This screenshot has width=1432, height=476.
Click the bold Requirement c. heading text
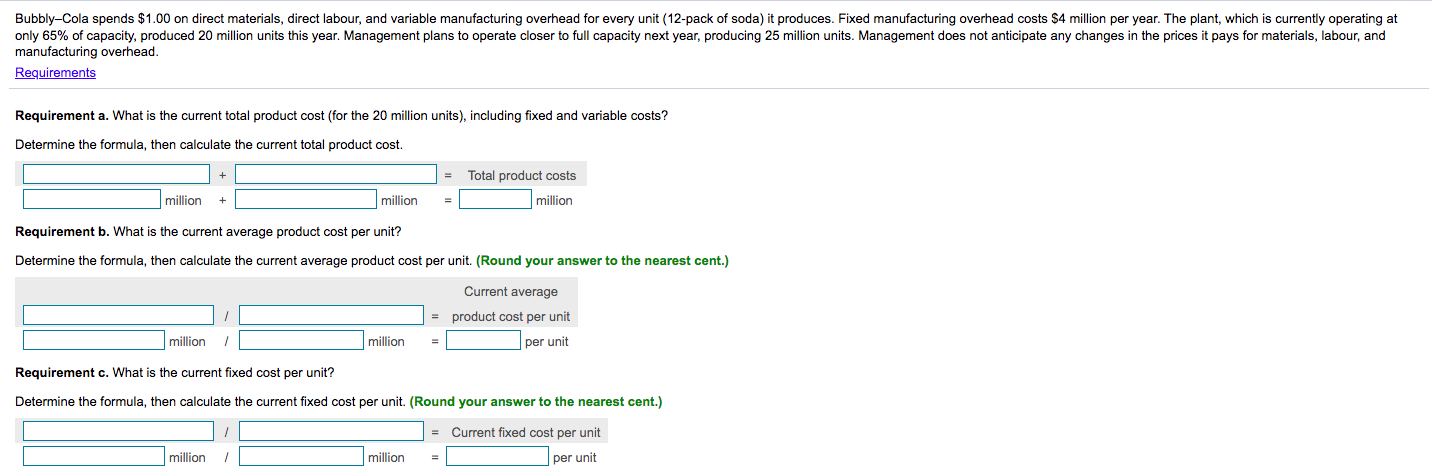click(x=62, y=373)
